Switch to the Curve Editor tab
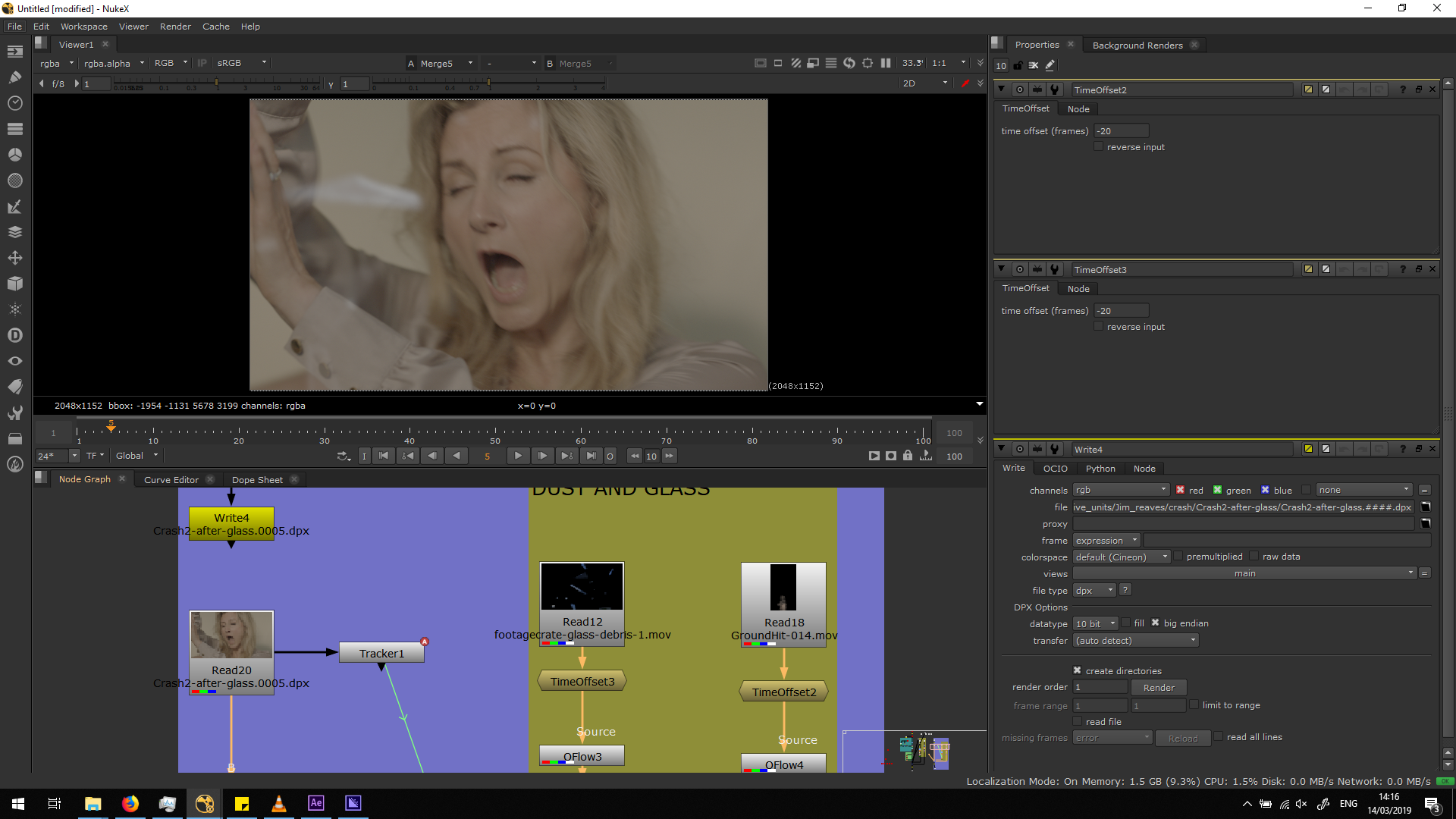Viewport: 1456px width, 819px height. 171,479
